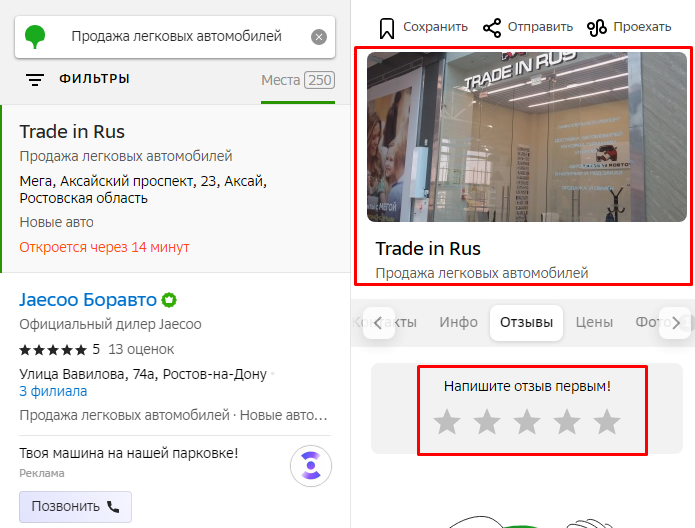The height and width of the screenshot is (528, 695).
Task: Open the Trade in Rus listing title
Action: point(72,132)
